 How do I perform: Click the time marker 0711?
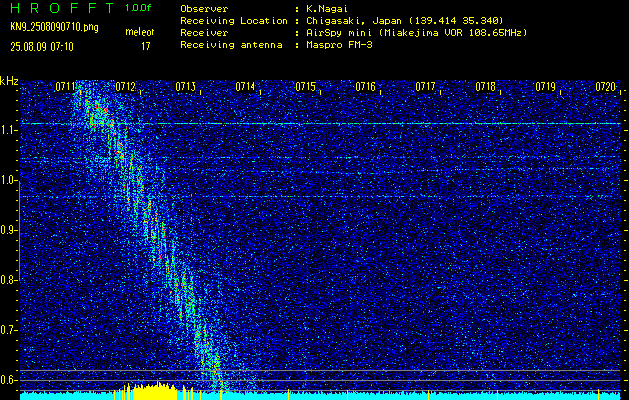coord(65,86)
